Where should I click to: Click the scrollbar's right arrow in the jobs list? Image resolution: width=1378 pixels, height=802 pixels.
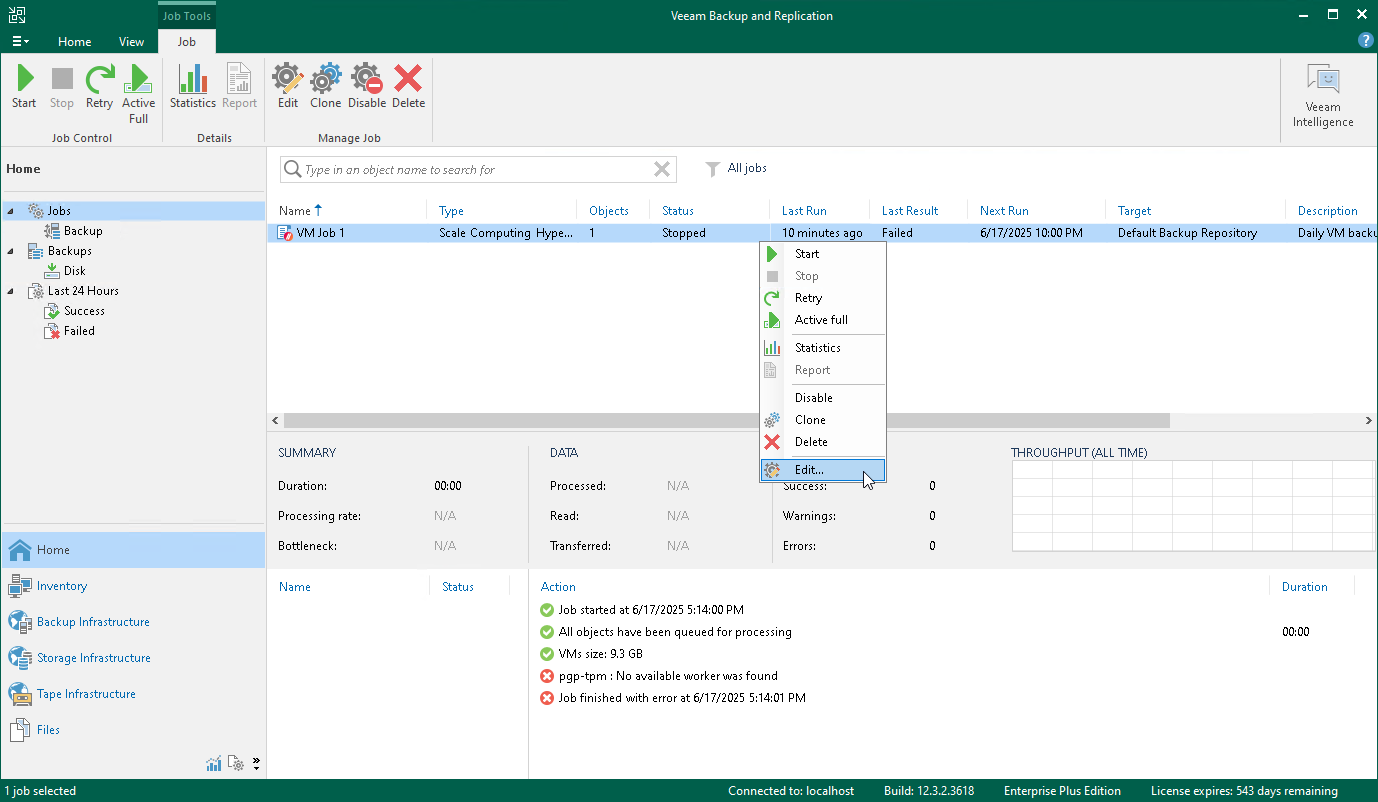pyautogui.click(x=1370, y=421)
